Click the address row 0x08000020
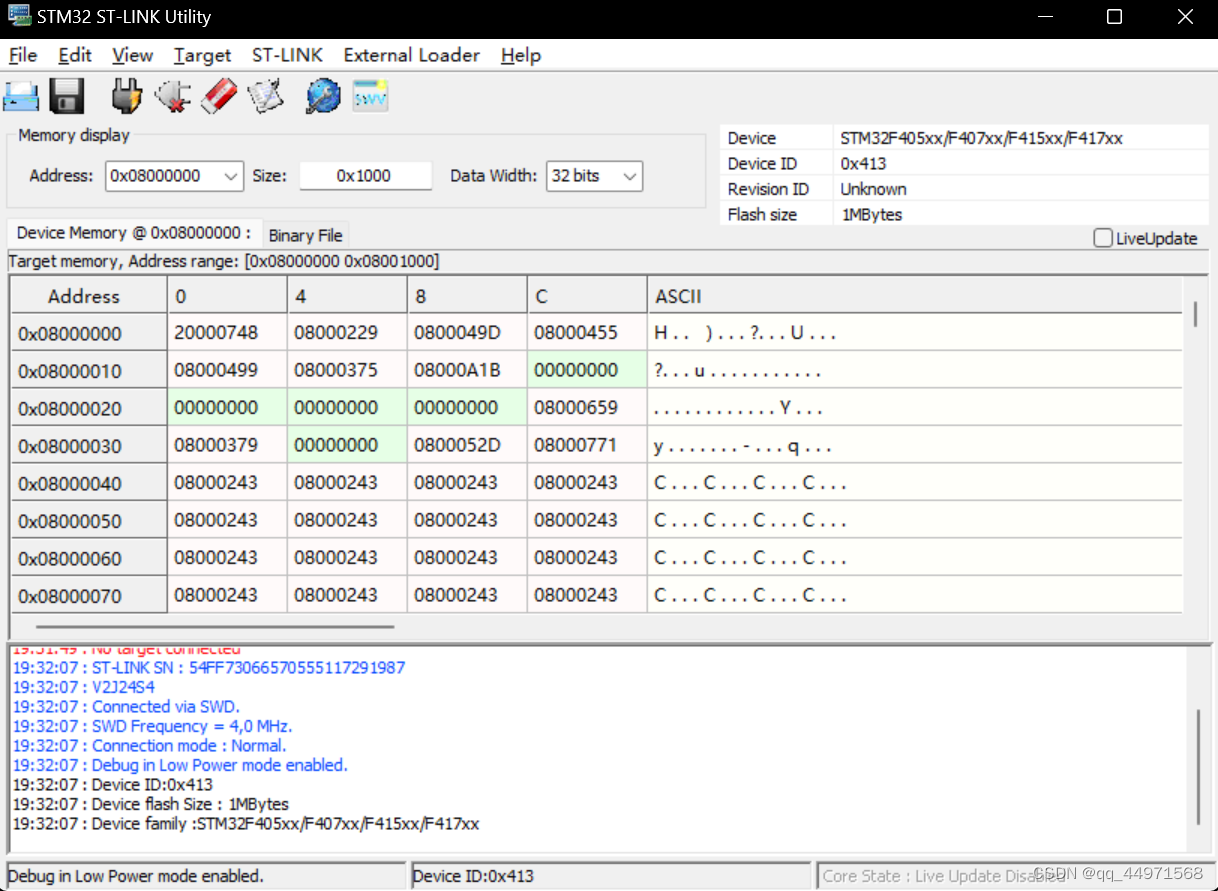1218x891 pixels. (89, 408)
